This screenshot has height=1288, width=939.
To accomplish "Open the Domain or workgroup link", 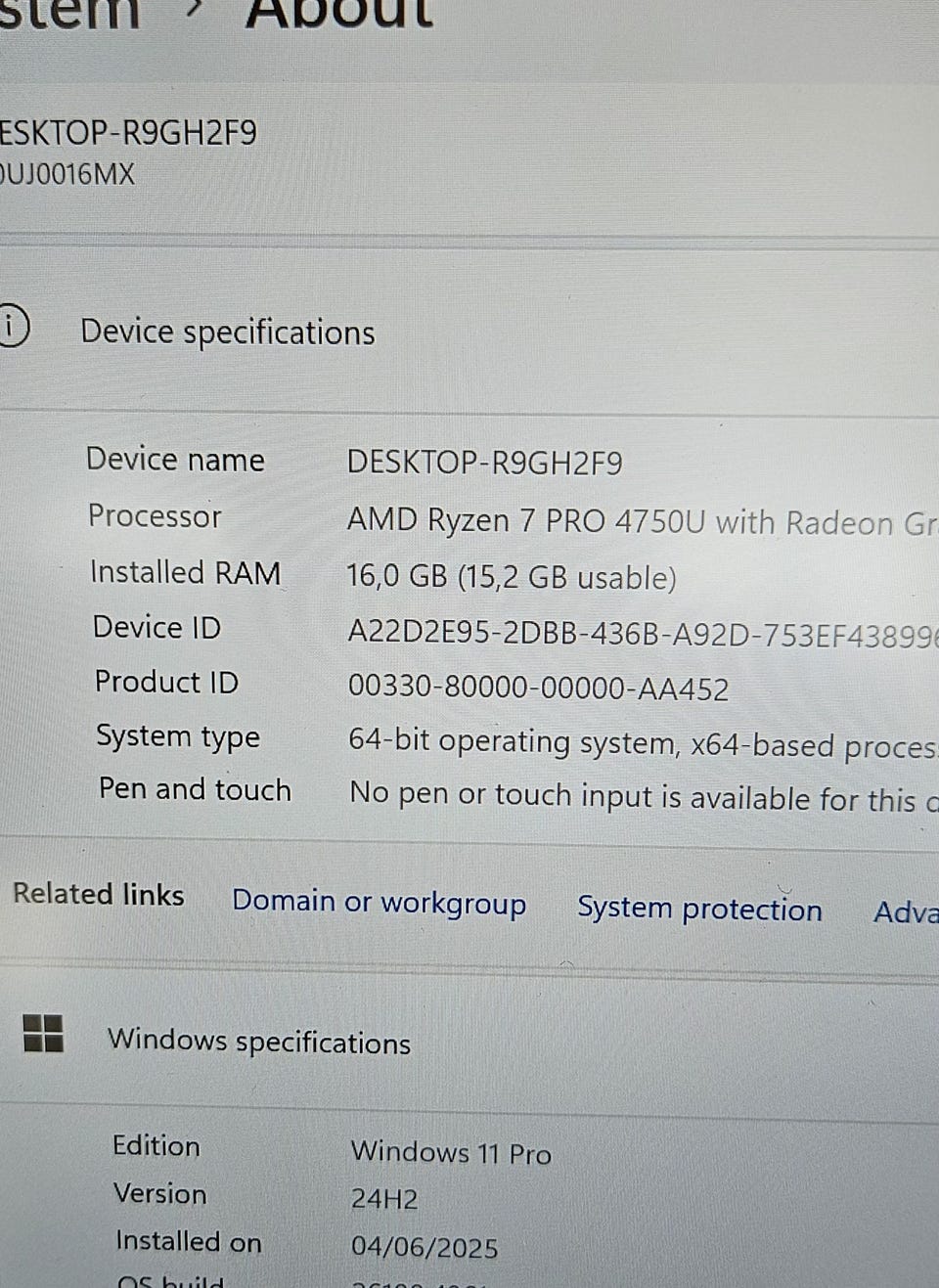I will click(380, 902).
